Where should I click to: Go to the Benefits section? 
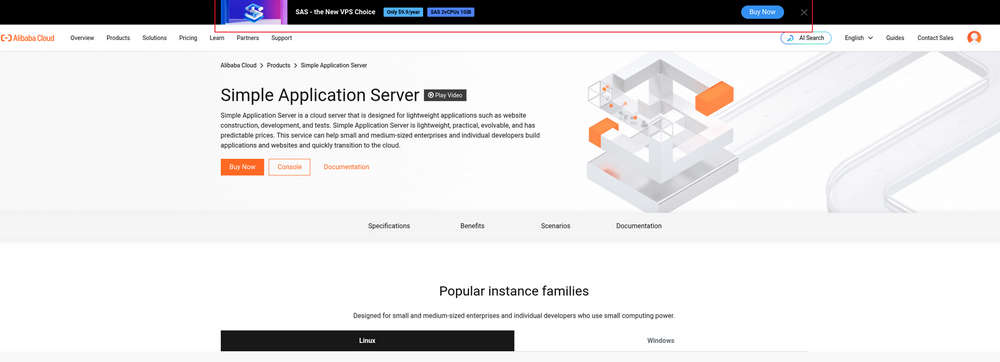tap(472, 226)
